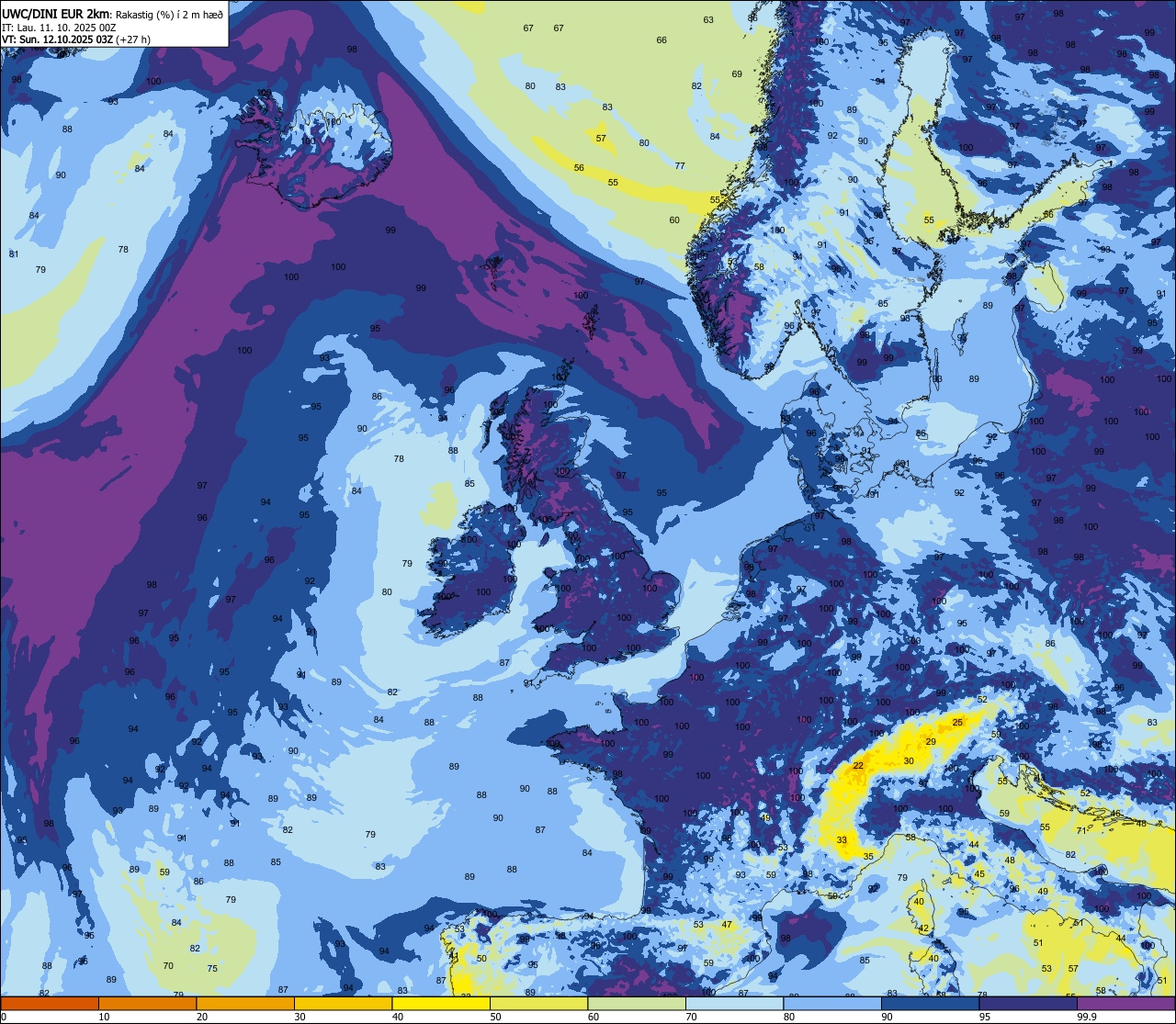Click the 'Rakastig (%) í 2 m hæð' label
Screen dimensions: 1176x1024
tap(169, 14)
